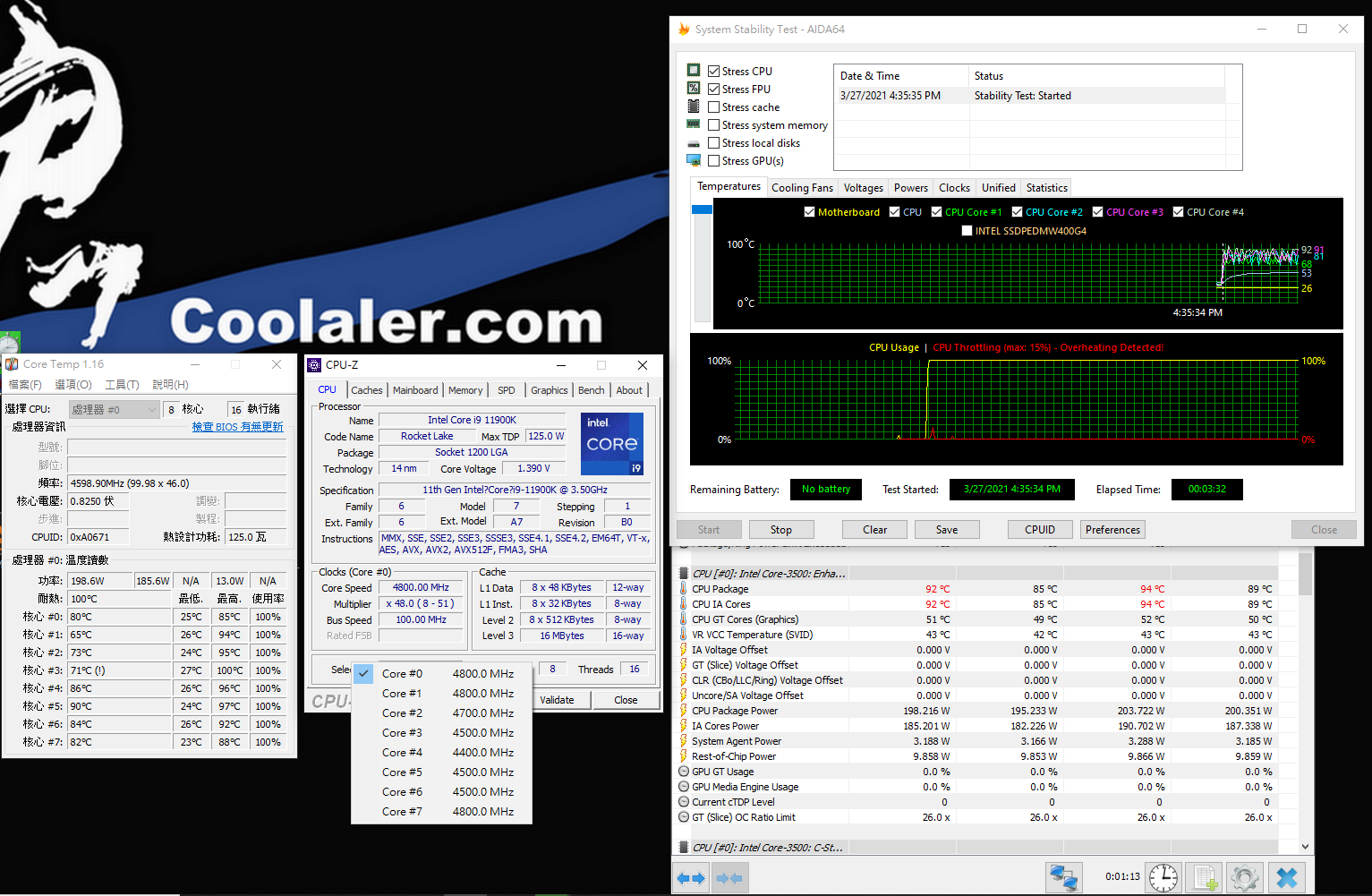This screenshot has width=1372, height=896.
Task: Click the blue graph scale slider in AIDA64
Action: [702, 209]
